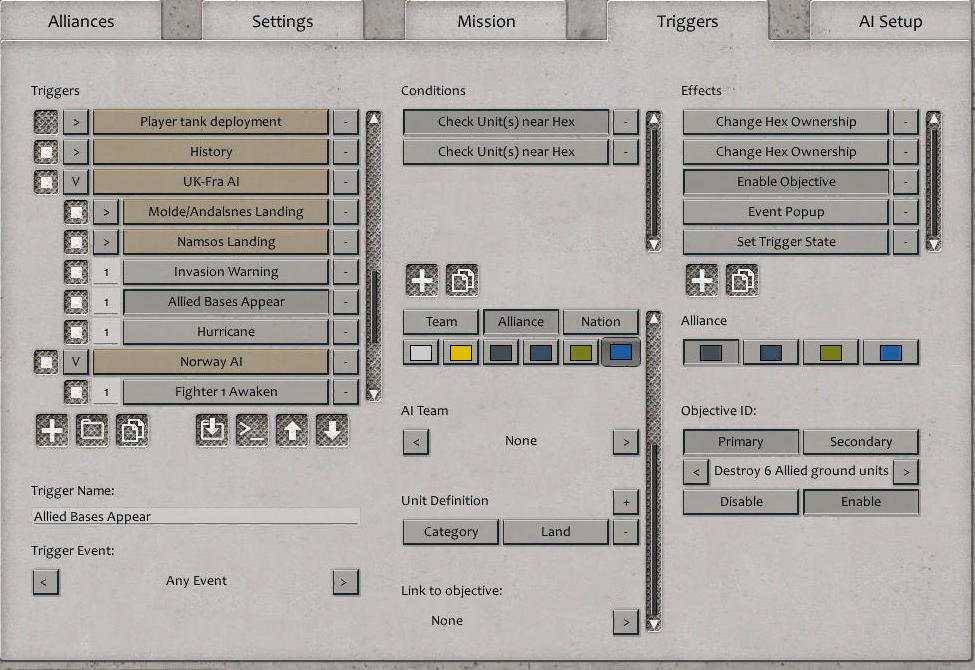Move selected trigger up

[x=292, y=430]
